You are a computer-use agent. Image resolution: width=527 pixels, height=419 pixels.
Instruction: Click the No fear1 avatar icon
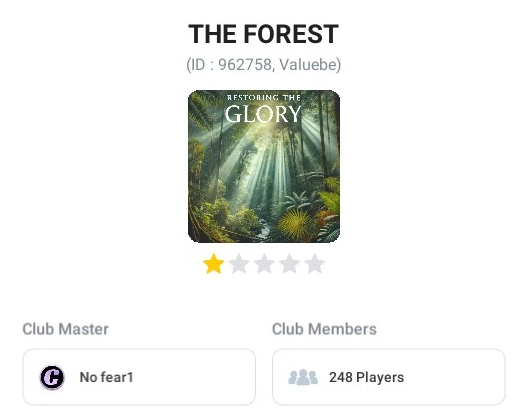pyautogui.click(x=52, y=377)
